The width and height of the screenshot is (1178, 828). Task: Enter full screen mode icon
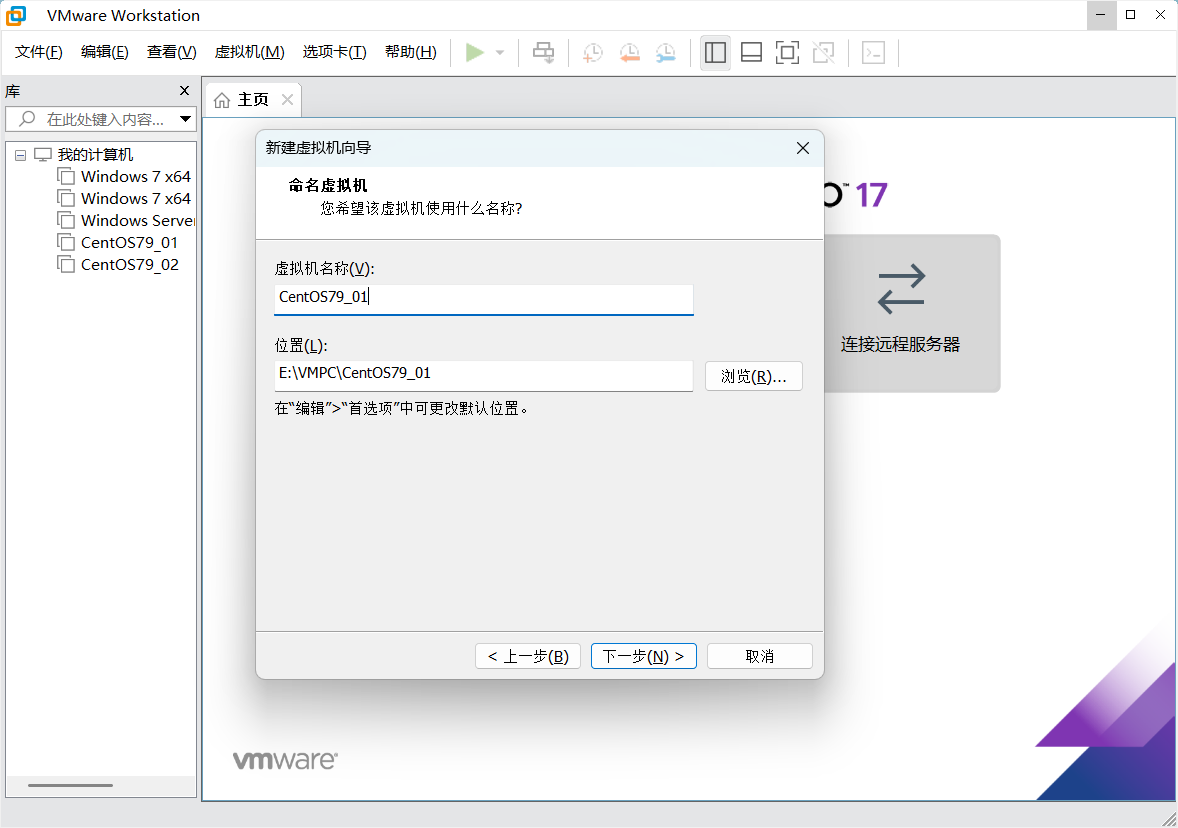(787, 53)
